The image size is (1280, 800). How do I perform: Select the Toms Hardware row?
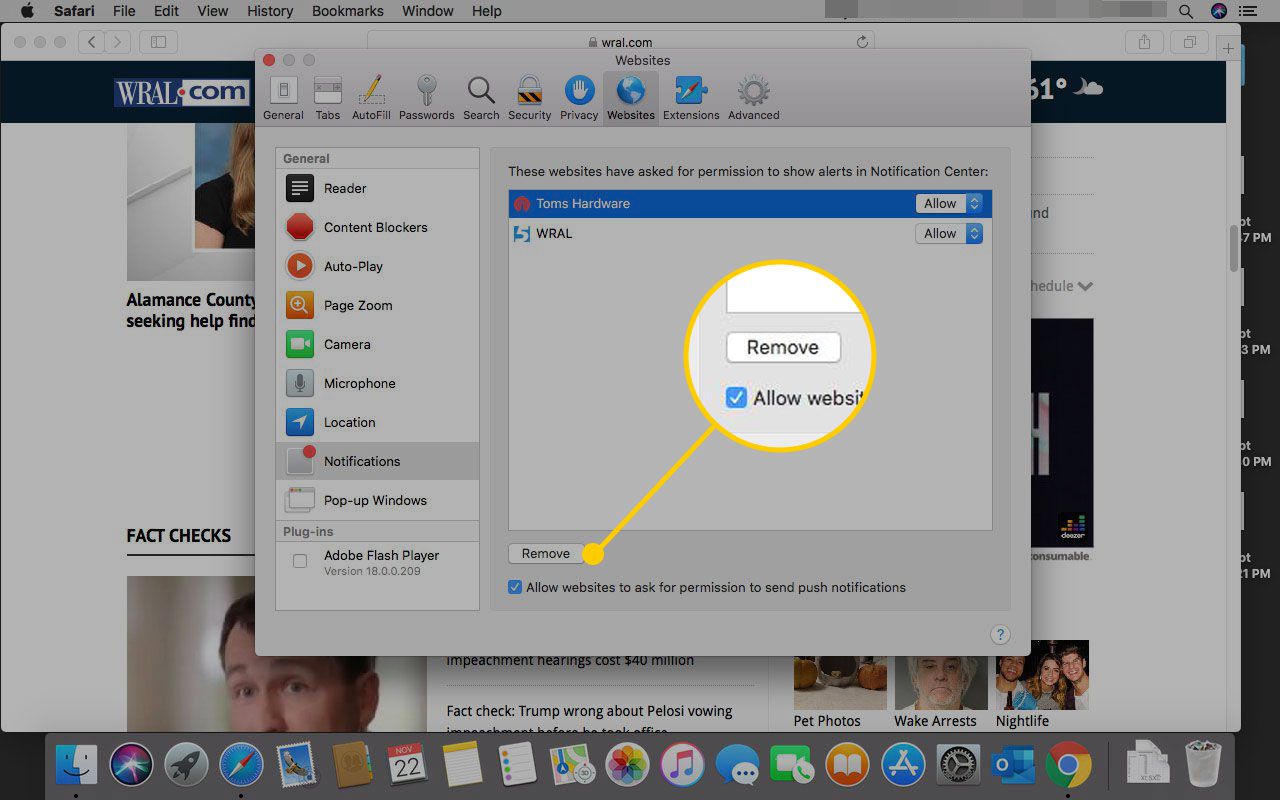tap(750, 203)
